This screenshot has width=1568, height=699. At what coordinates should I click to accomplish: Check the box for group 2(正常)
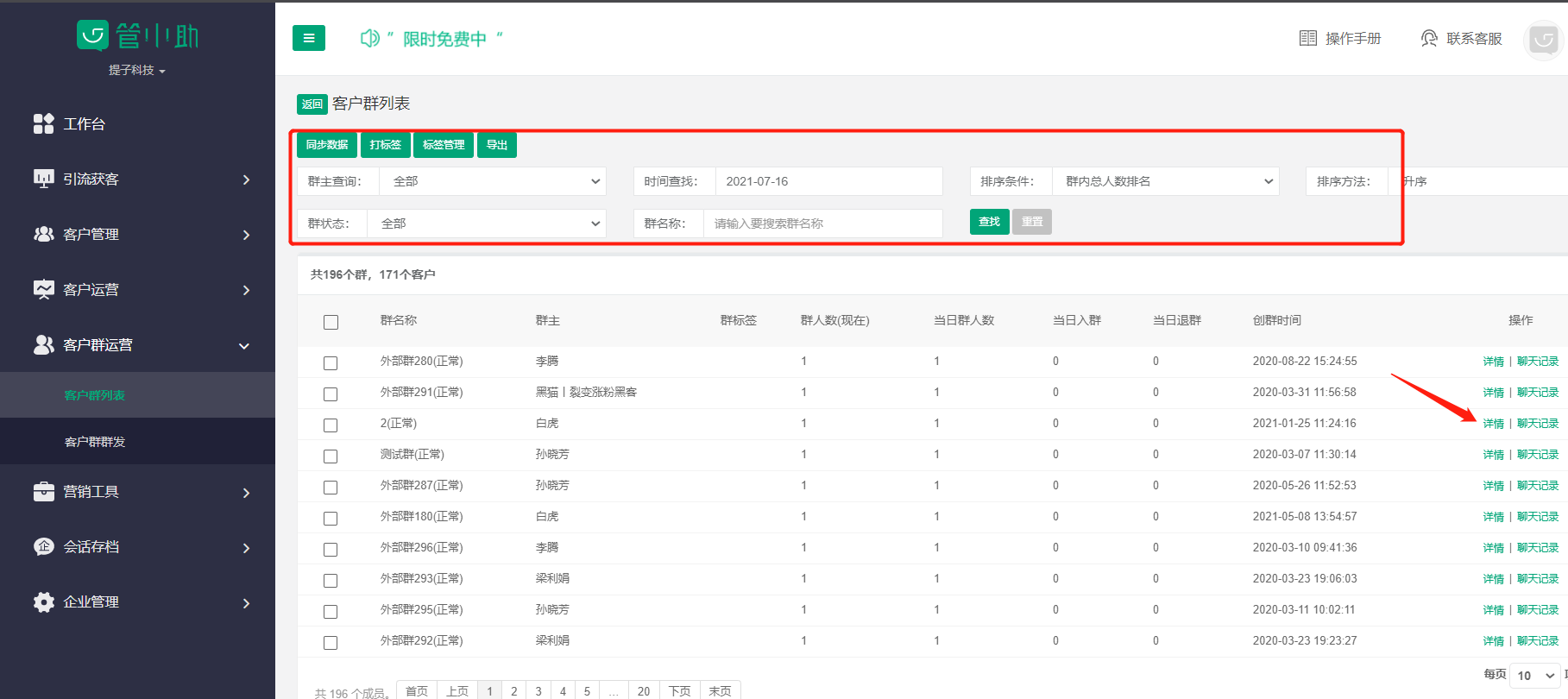pyautogui.click(x=331, y=425)
